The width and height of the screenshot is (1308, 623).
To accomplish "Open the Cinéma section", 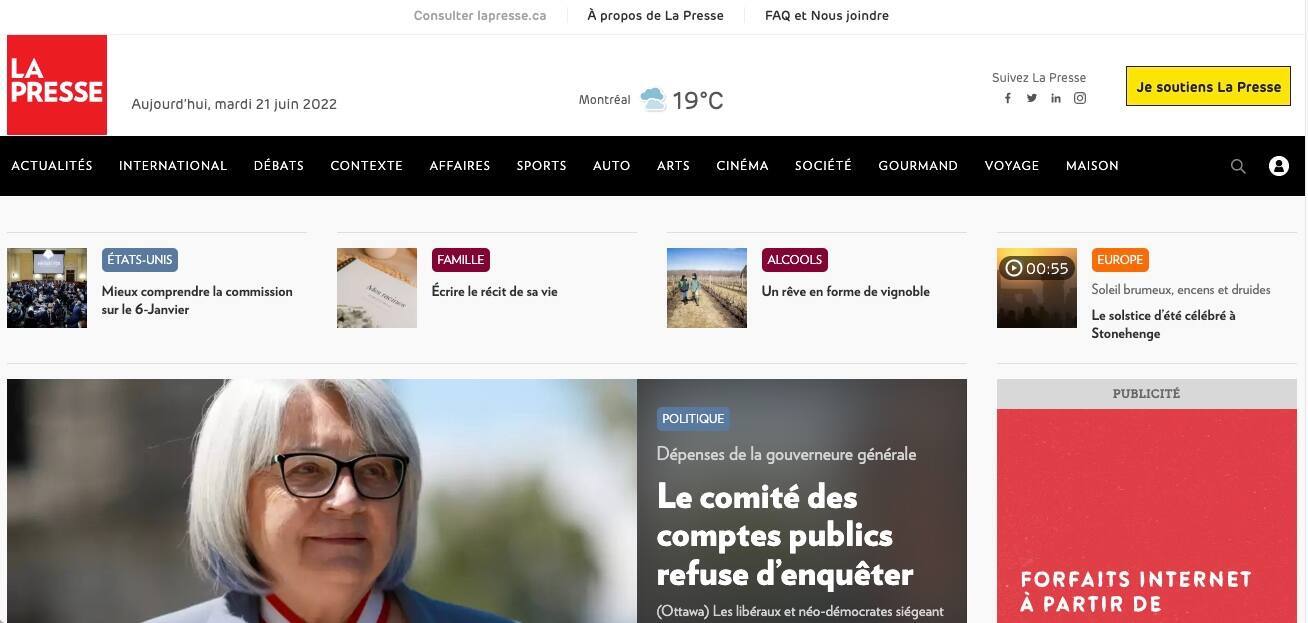I will coord(742,166).
